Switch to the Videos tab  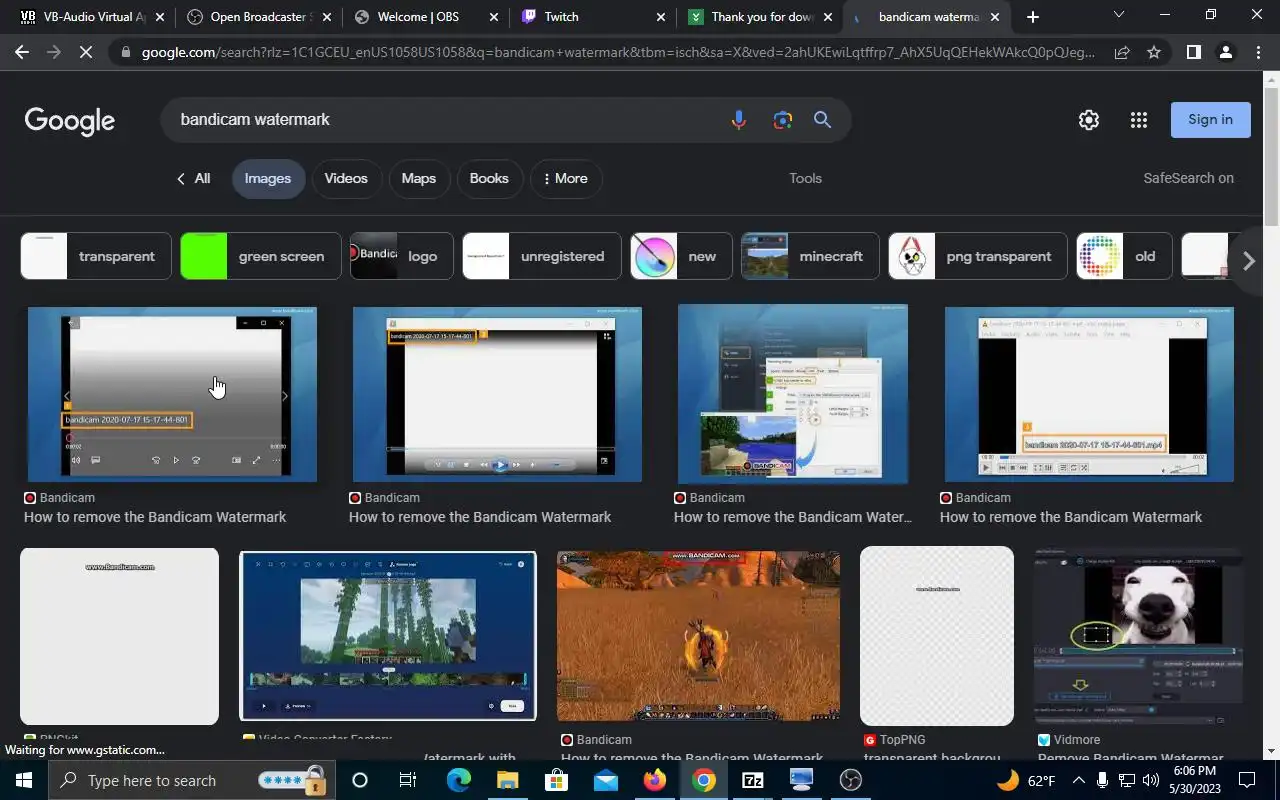(346, 179)
